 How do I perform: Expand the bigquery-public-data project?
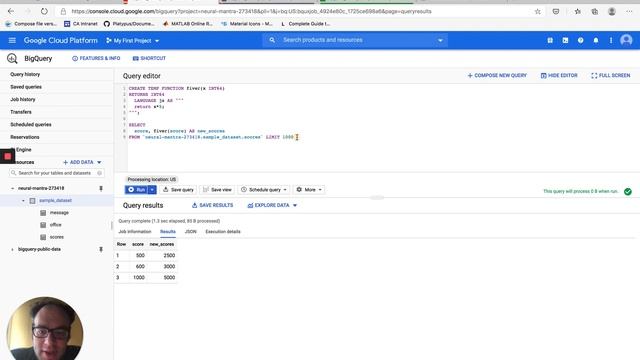(12, 249)
